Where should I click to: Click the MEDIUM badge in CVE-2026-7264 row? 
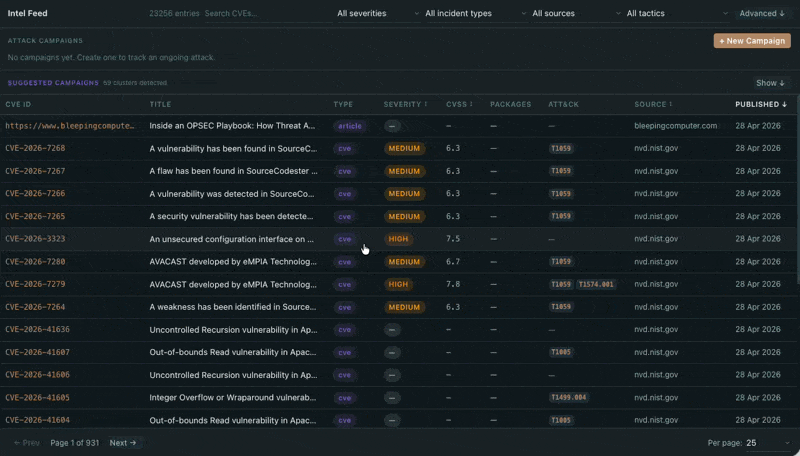[x=404, y=307]
